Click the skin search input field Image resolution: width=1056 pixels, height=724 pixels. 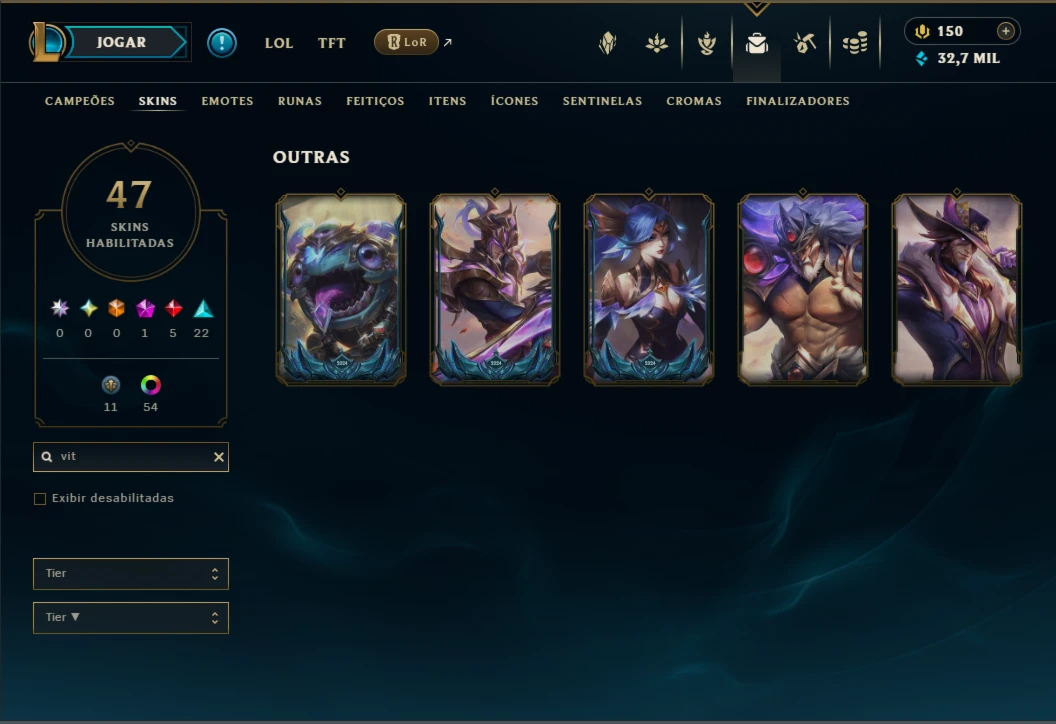[131, 457]
